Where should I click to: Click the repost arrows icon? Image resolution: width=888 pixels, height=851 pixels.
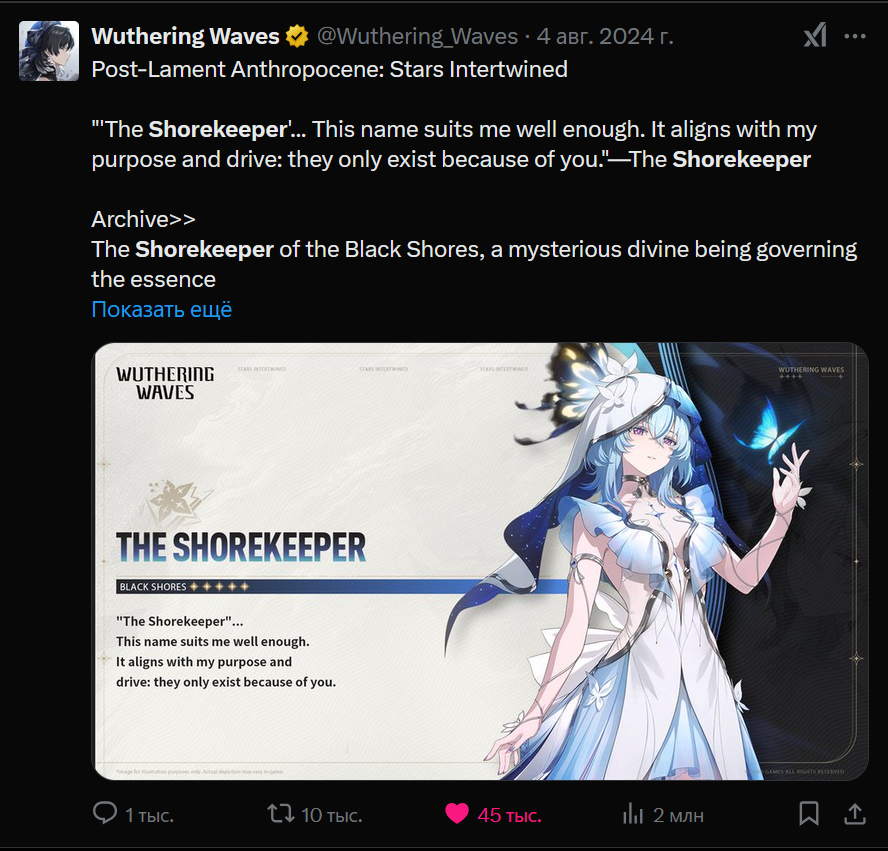pyautogui.click(x=281, y=814)
